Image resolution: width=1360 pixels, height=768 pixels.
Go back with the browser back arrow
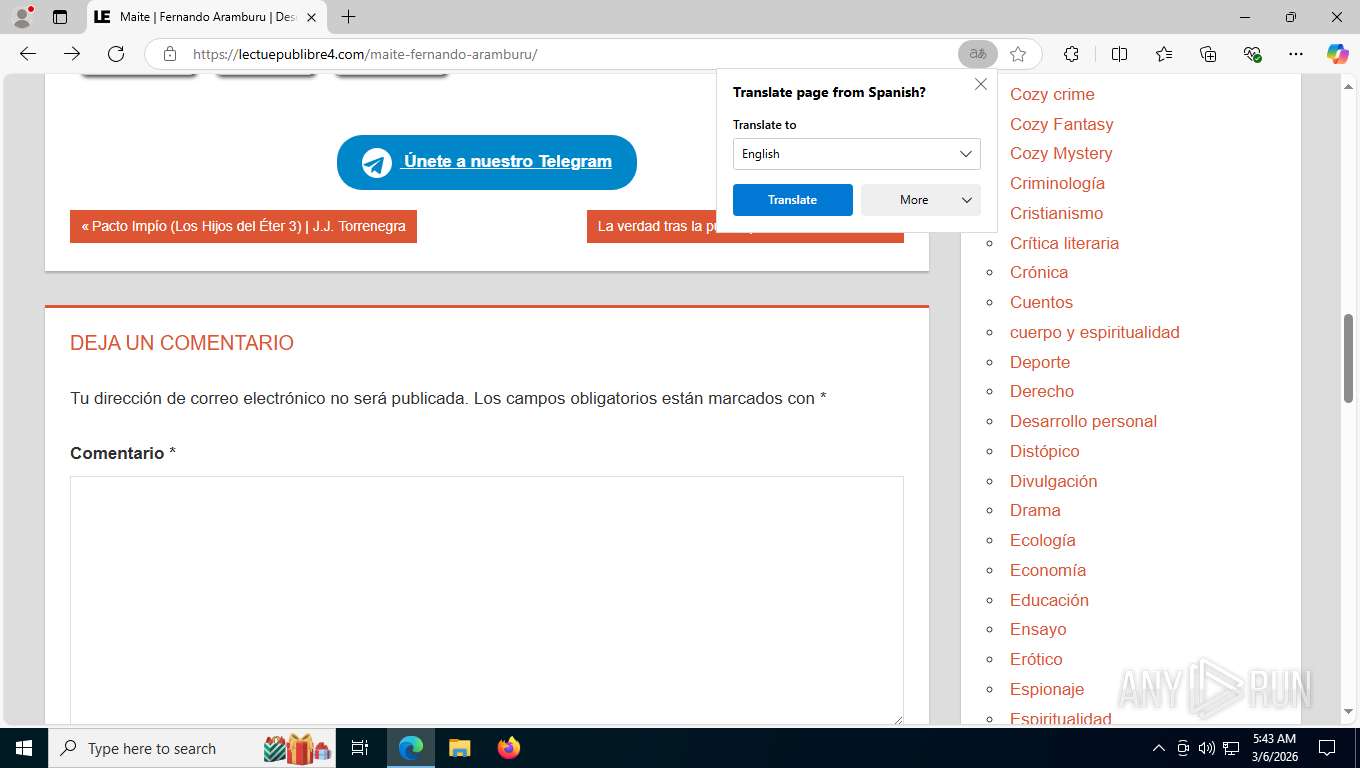pyautogui.click(x=28, y=54)
